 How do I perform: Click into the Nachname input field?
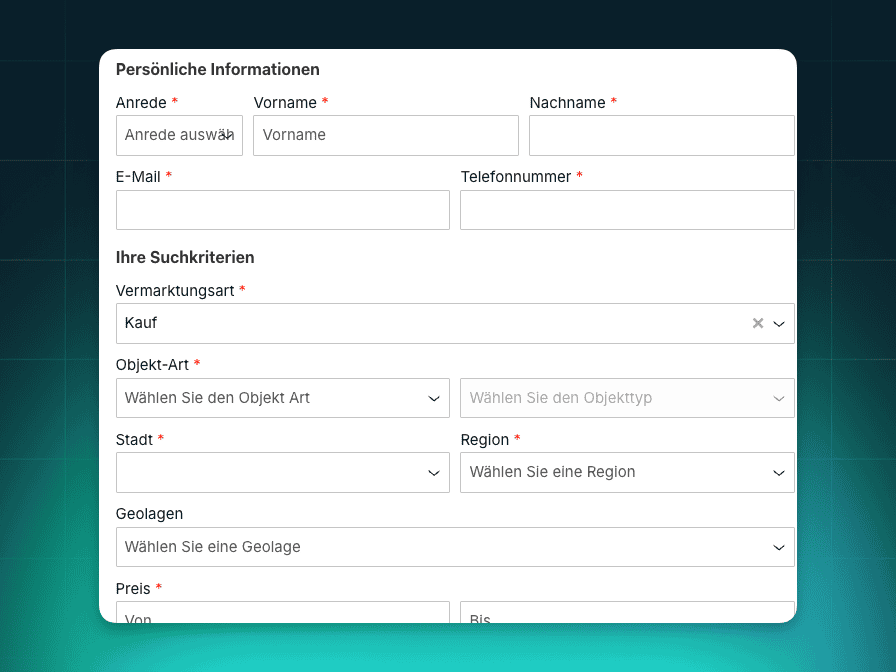click(661, 135)
